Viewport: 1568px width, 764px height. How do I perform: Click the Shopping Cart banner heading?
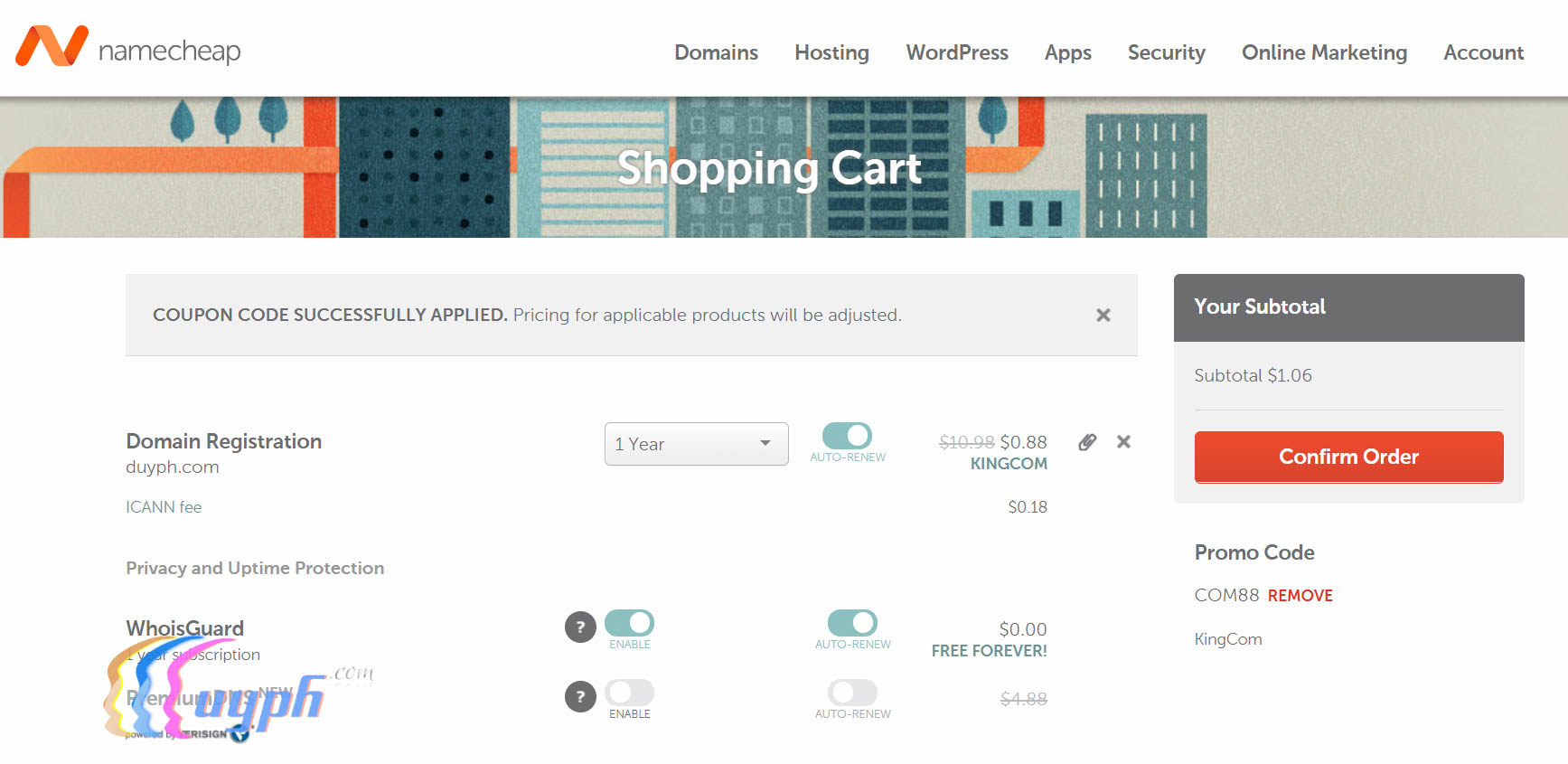coord(769,168)
